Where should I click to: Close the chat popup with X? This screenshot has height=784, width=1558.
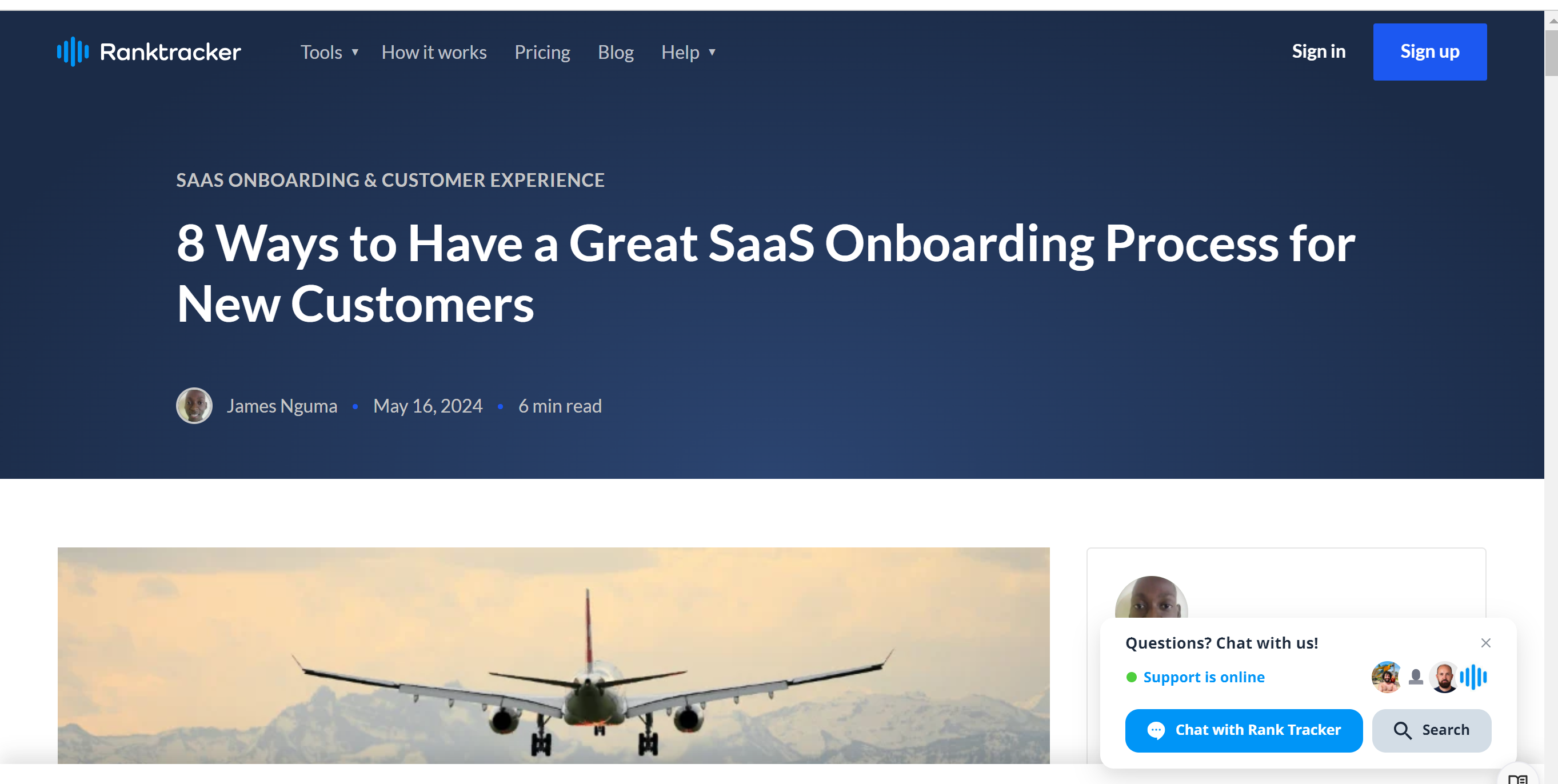(1485, 642)
